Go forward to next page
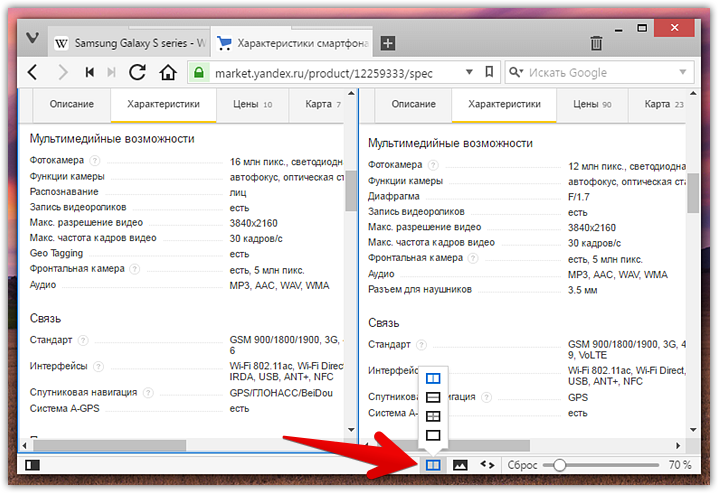Image resolution: width=718 pixels, height=493 pixels. click(x=63, y=72)
